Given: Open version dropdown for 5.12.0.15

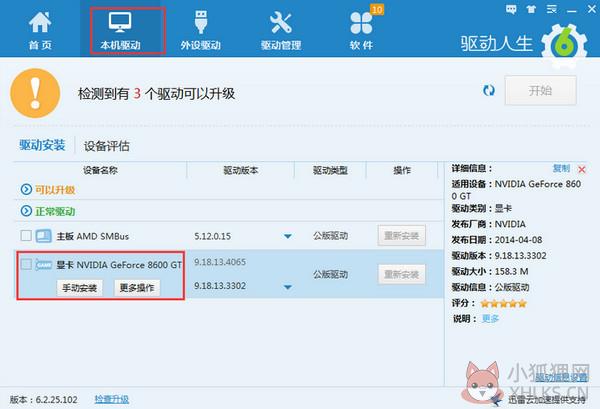Looking at the screenshot, I should click(x=288, y=236).
